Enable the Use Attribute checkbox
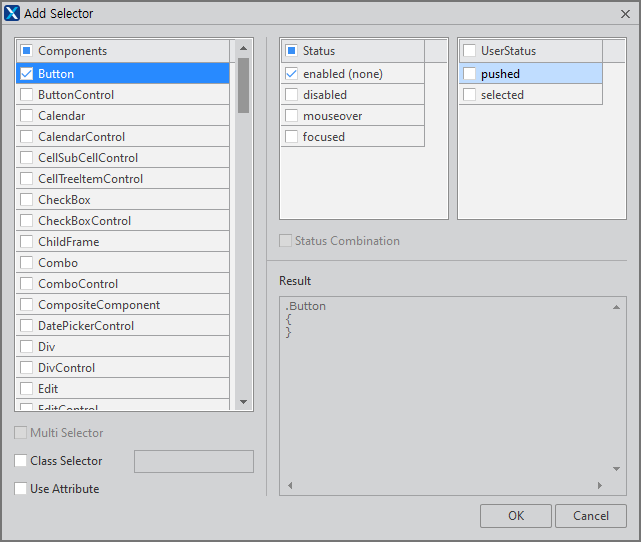 pyautogui.click(x=21, y=489)
